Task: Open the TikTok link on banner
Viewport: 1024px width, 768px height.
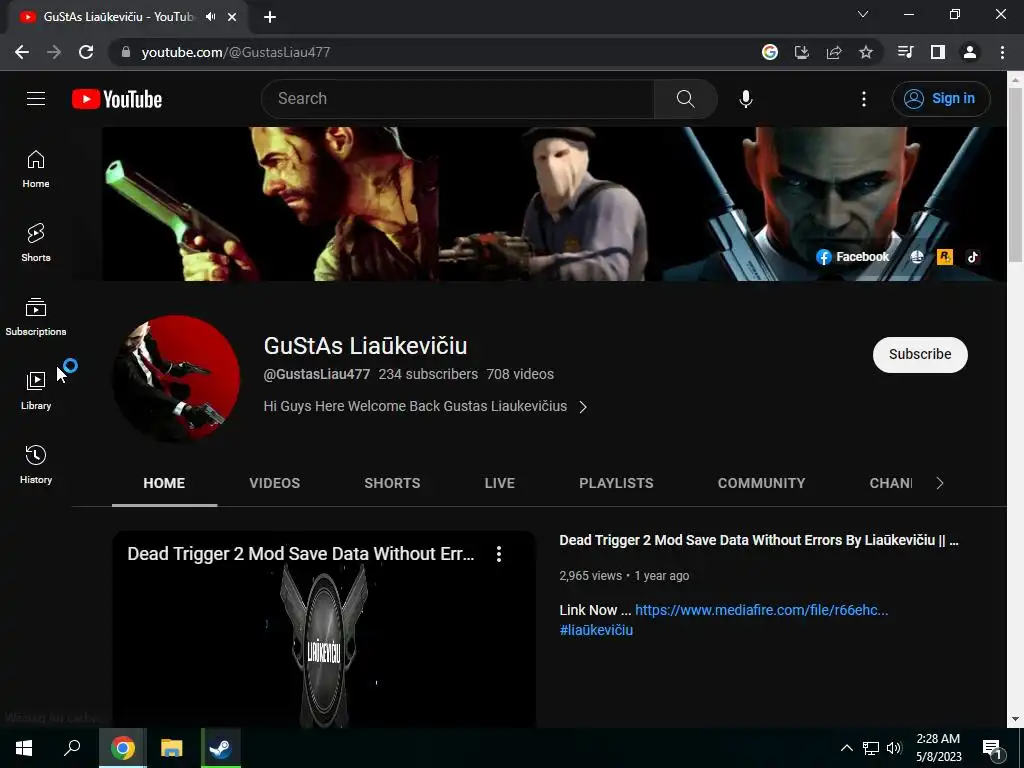Action: (x=972, y=257)
